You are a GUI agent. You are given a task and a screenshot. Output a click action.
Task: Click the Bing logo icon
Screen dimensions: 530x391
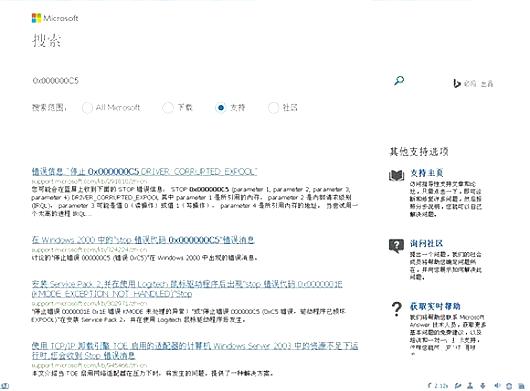pyautogui.click(x=457, y=83)
